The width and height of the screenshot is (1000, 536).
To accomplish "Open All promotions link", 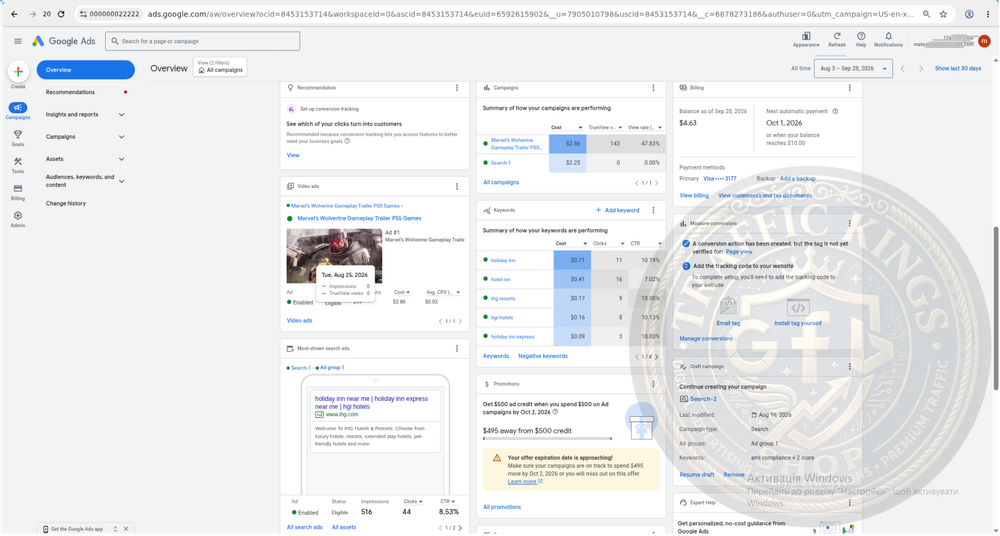I will (x=502, y=507).
